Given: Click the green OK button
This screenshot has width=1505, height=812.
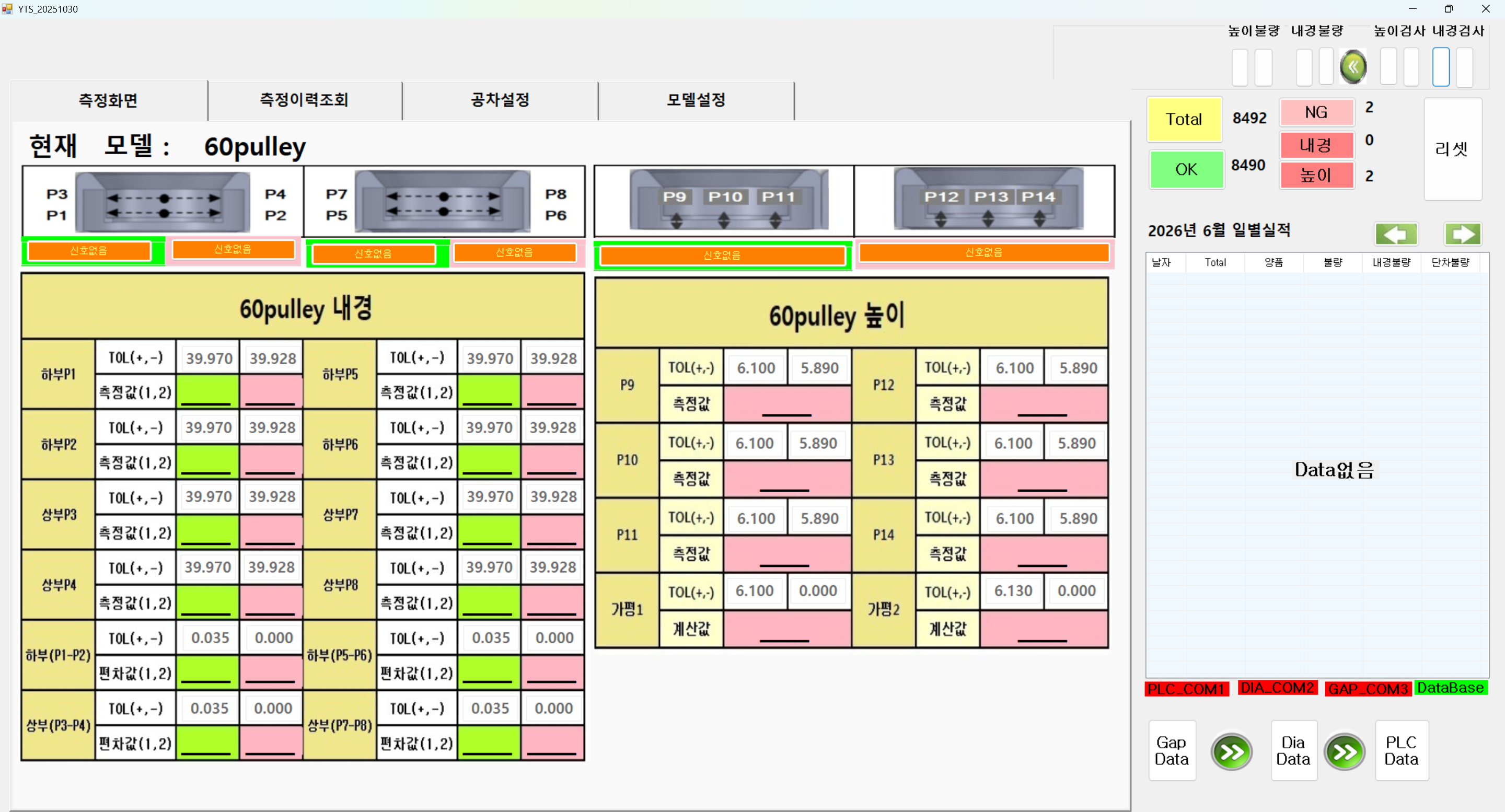Looking at the screenshot, I should coord(1186,169).
